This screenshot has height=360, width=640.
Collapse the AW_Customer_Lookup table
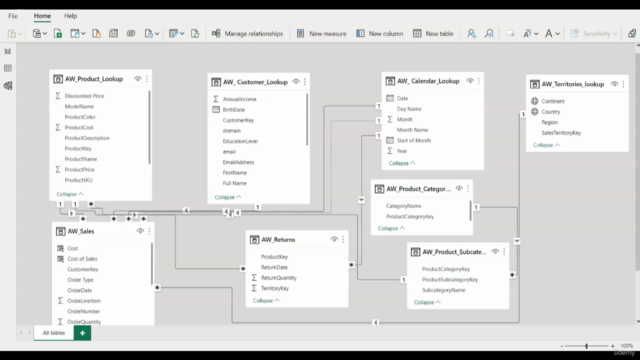tap(228, 197)
